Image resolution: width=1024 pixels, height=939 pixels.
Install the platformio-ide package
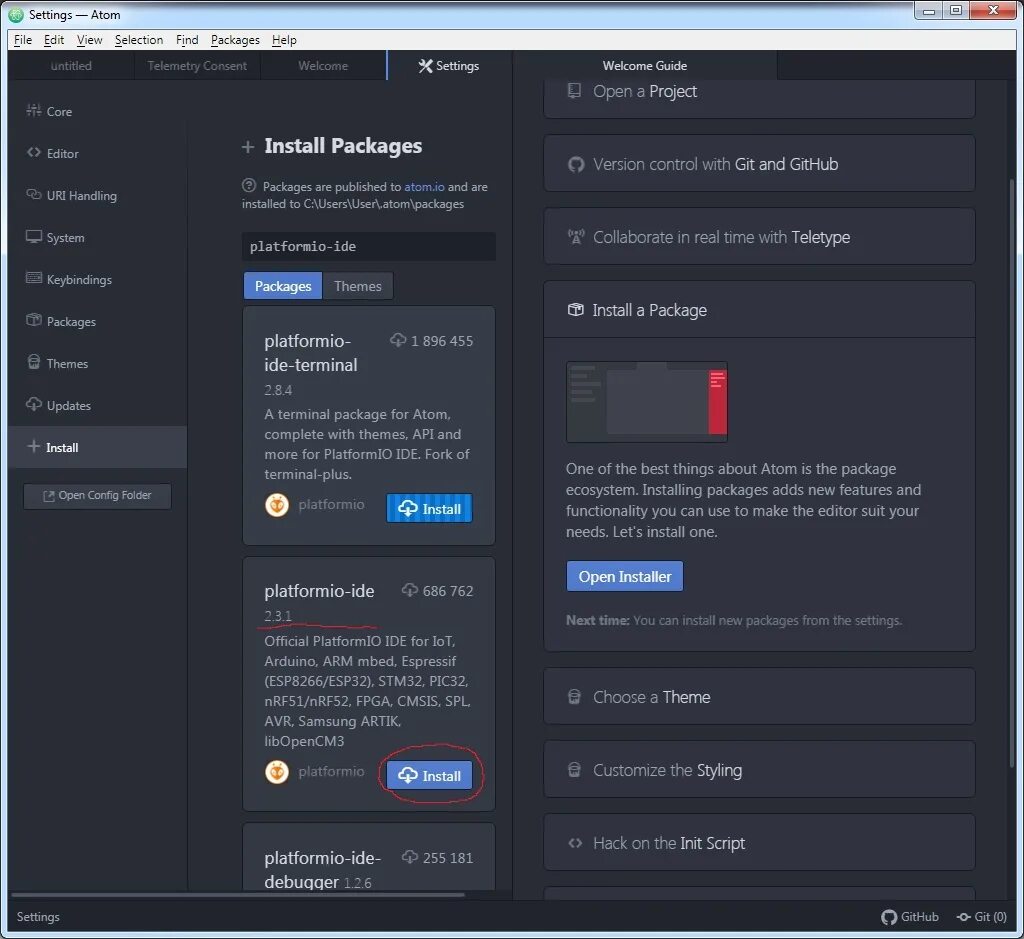(x=429, y=775)
